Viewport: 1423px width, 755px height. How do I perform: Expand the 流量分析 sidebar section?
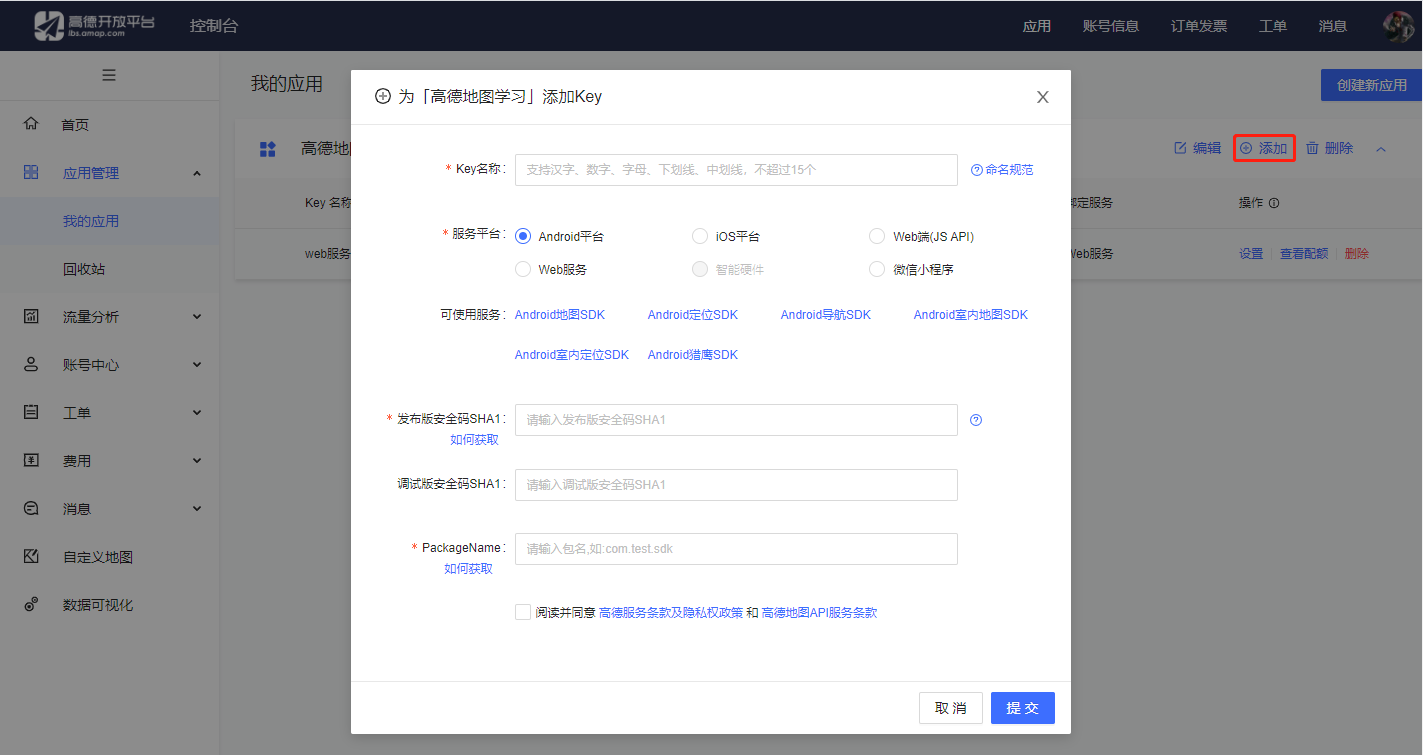click(x=196, y=317)
